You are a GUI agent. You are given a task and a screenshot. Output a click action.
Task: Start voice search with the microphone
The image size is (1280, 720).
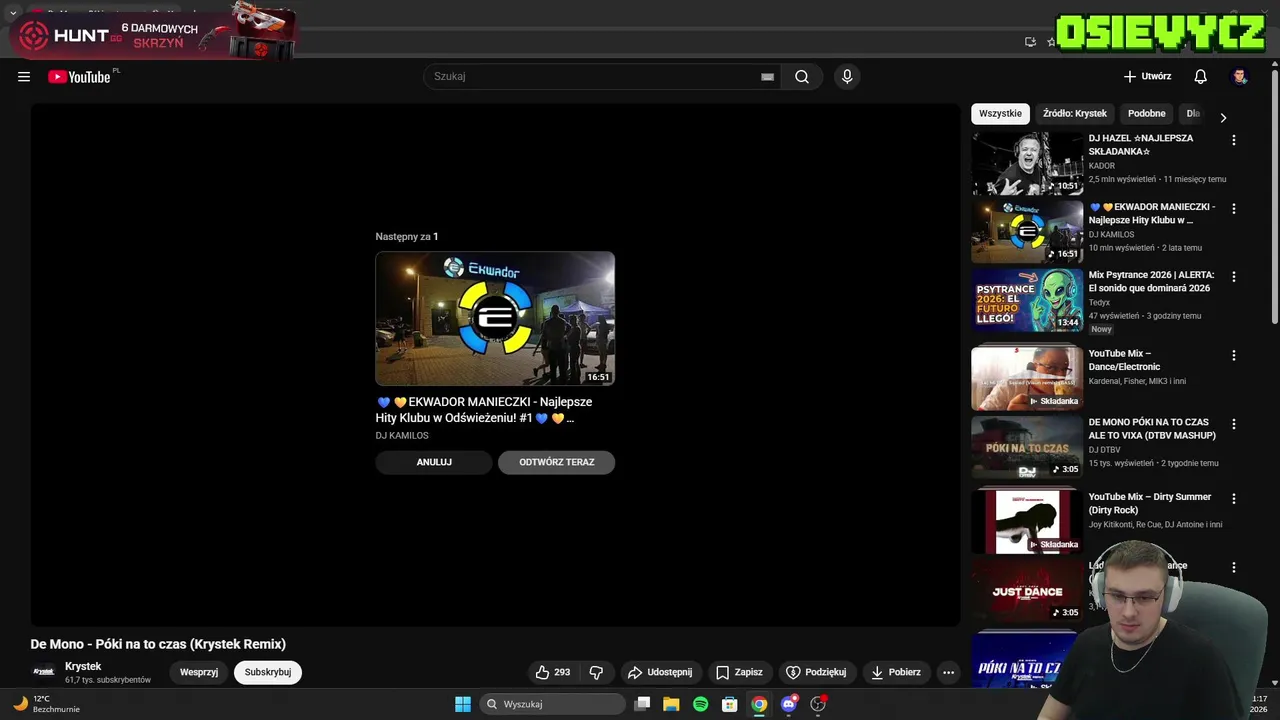click(847, 77)
